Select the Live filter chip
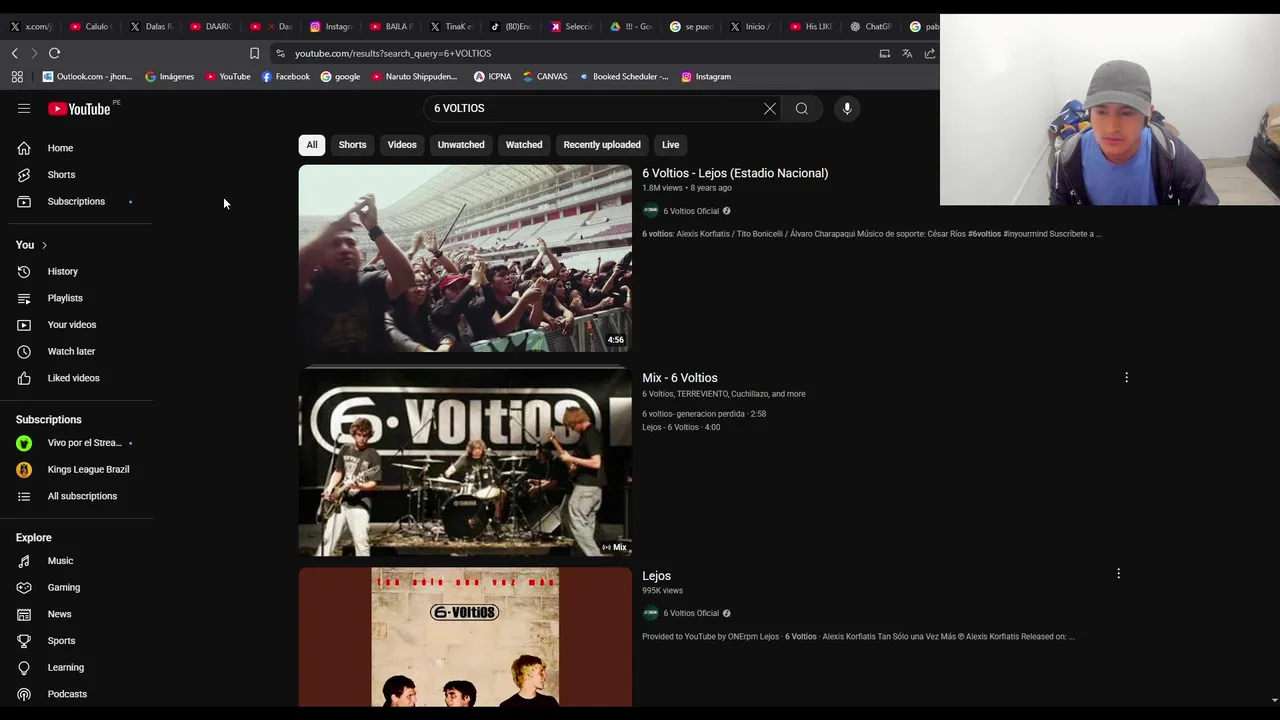1280x720 pixels. point(670,145)
